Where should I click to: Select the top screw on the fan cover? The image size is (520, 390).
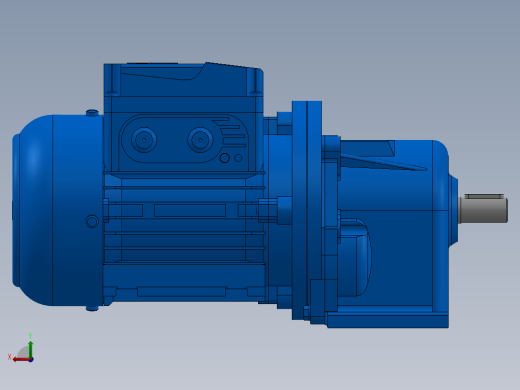click(92, 113)
